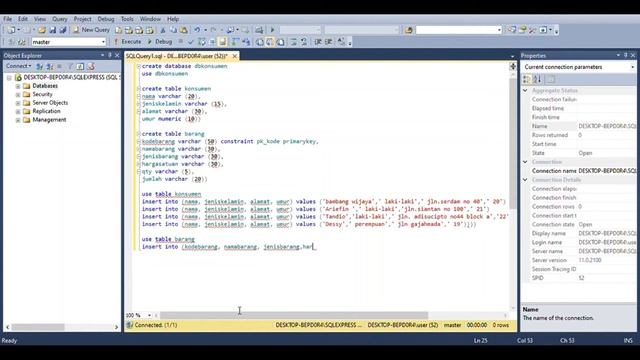Click the Copy icon in toolbar

click(173, 30)
